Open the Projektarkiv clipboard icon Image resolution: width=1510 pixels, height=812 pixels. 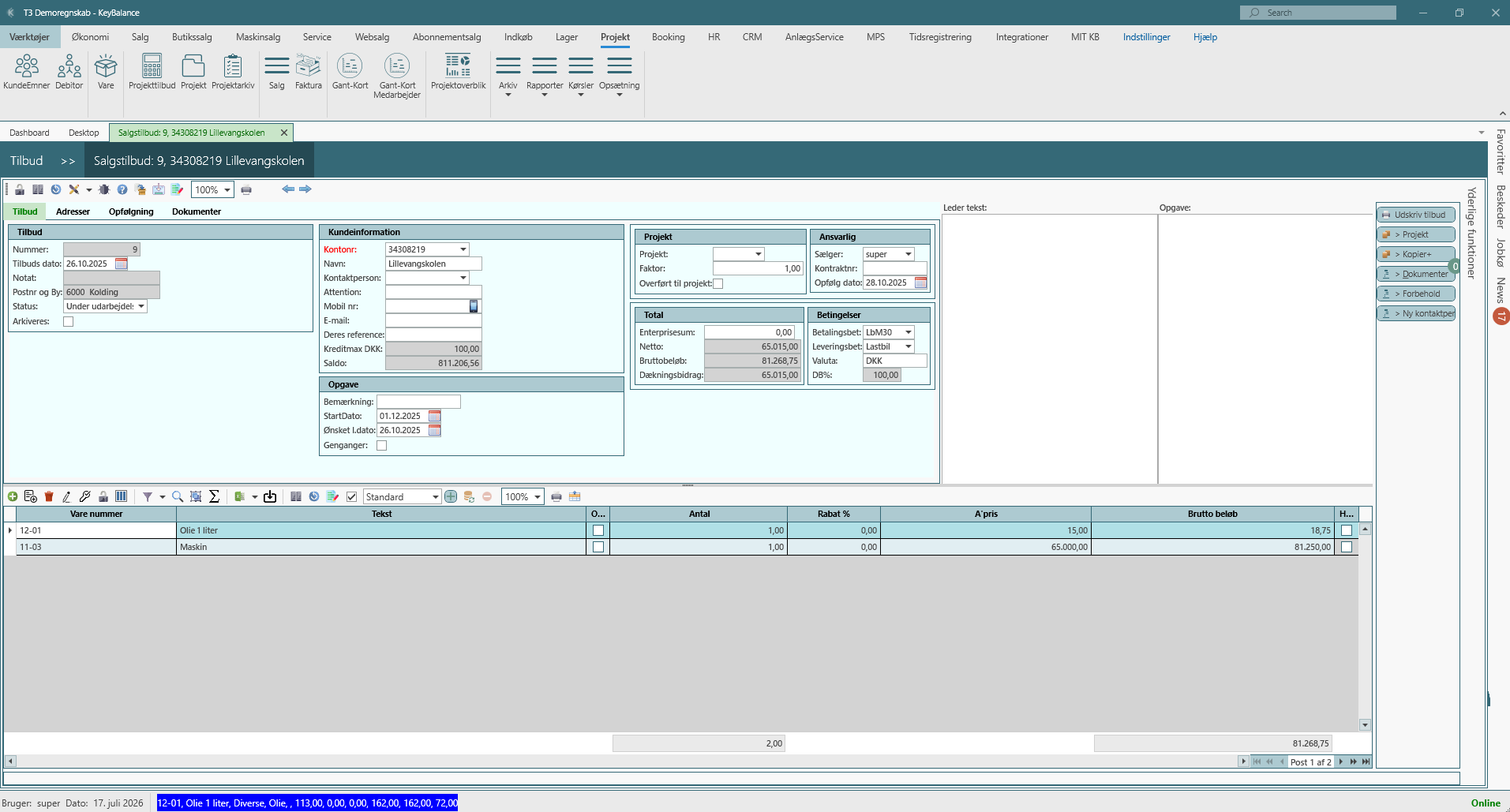coord(233,72)
